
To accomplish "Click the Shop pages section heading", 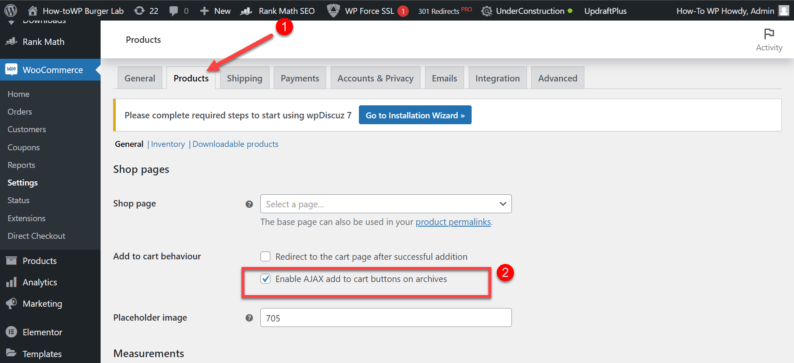I will point(141,170).
